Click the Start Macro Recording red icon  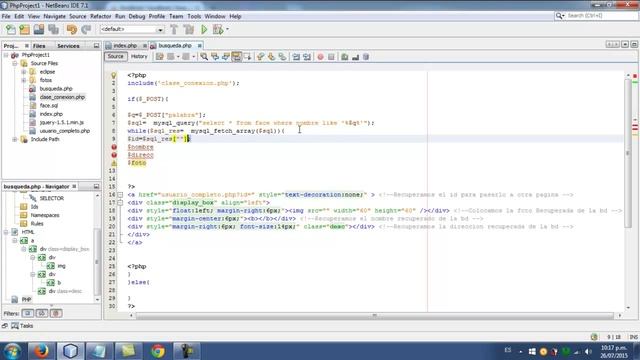(x=320, y=57)
